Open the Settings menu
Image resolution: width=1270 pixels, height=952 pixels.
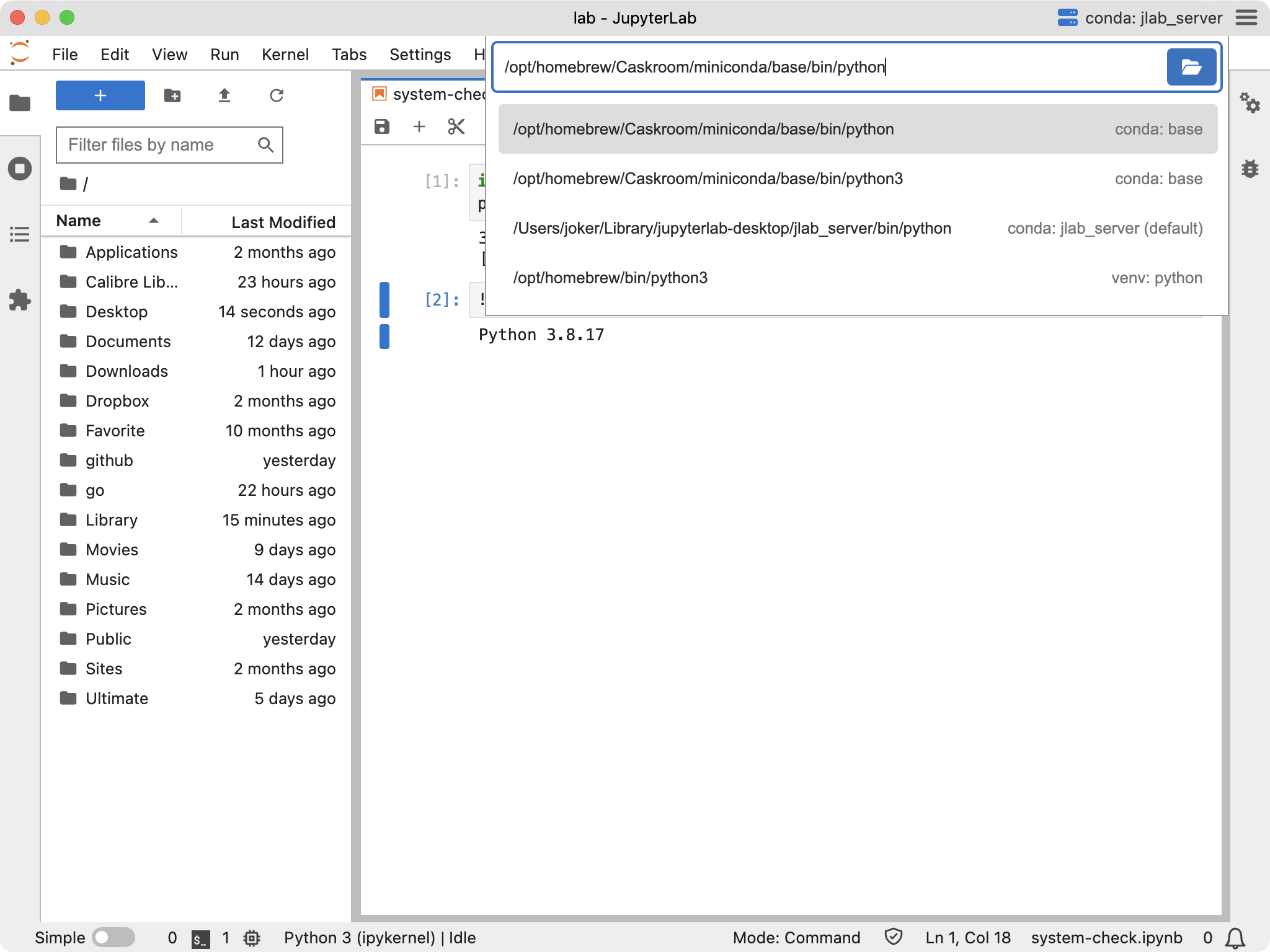pos(420,55)
